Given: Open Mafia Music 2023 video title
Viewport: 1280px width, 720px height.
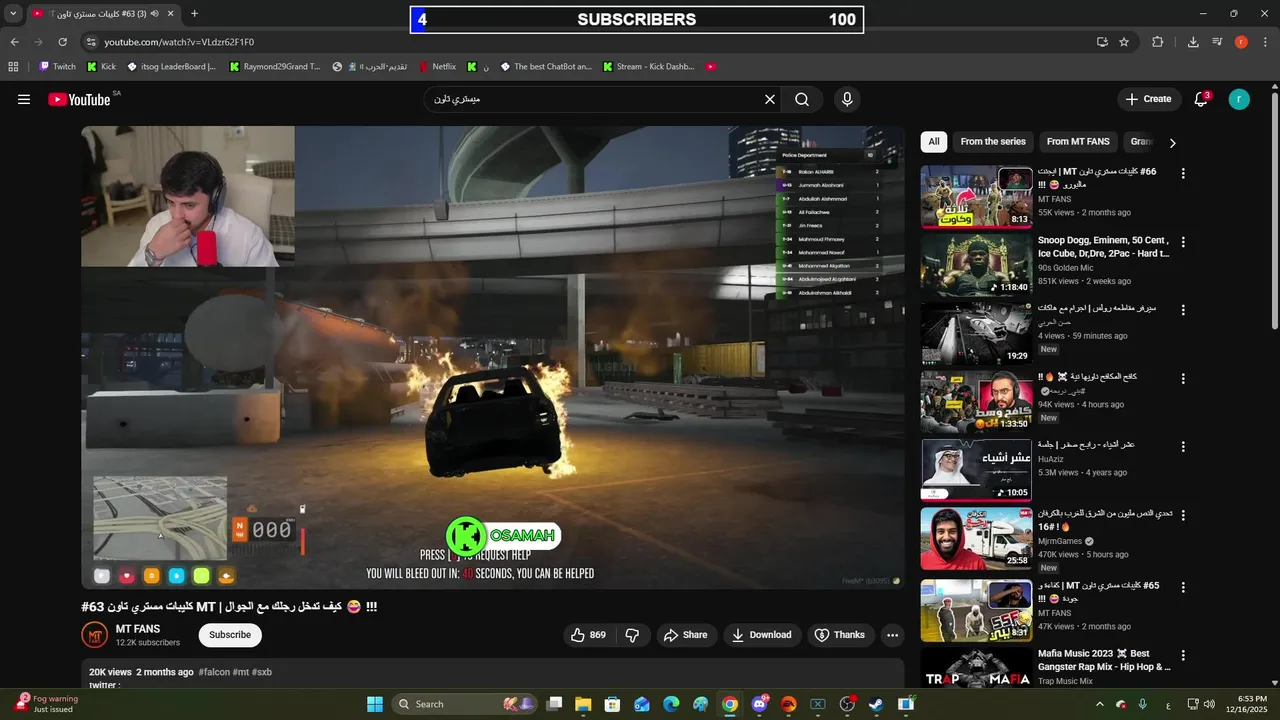Looking at the screenshot, I should (1103, 660).
